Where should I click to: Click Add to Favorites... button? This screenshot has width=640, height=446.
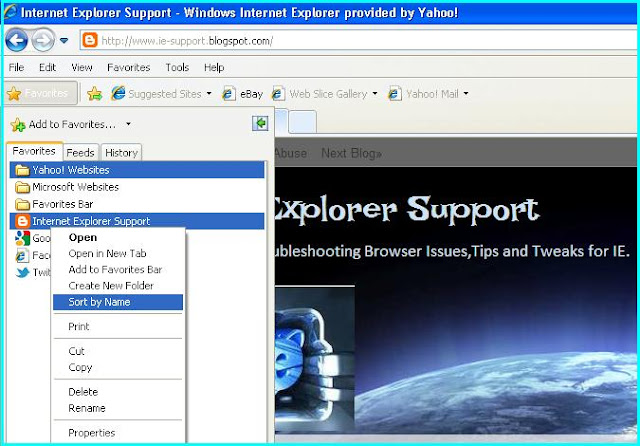64,124
